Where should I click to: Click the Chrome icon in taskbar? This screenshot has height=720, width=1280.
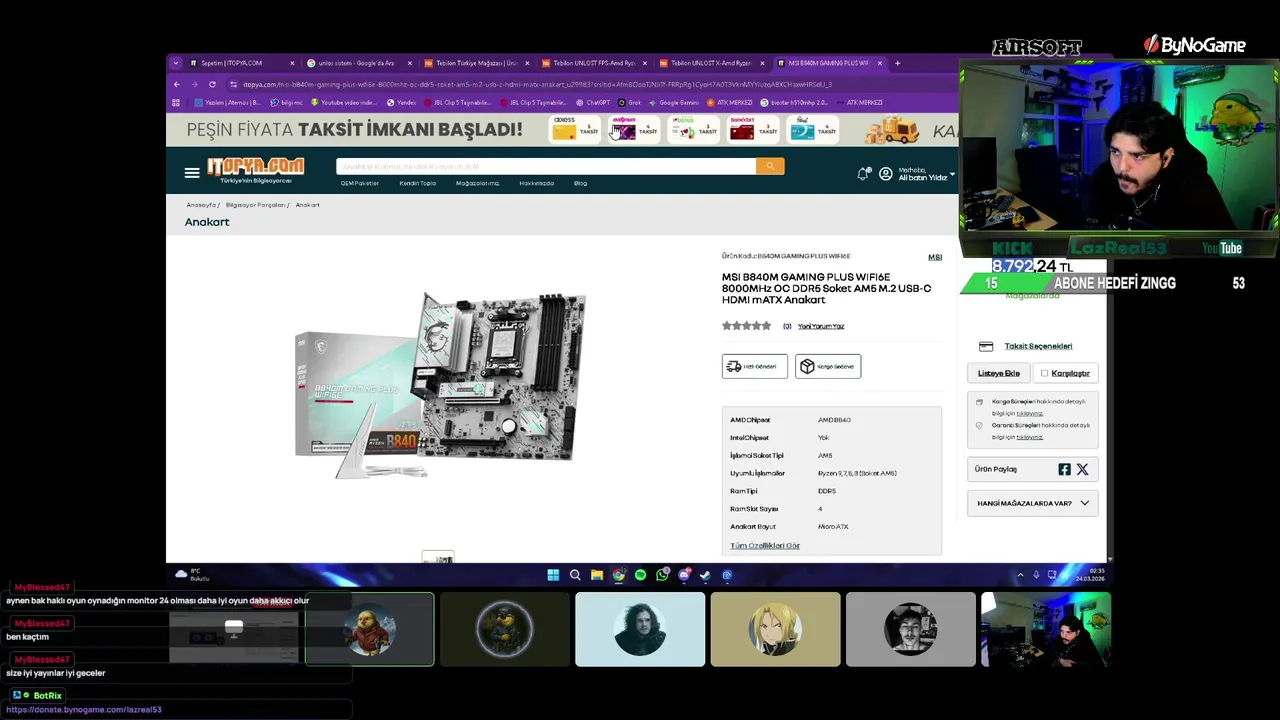click(619, 575)
